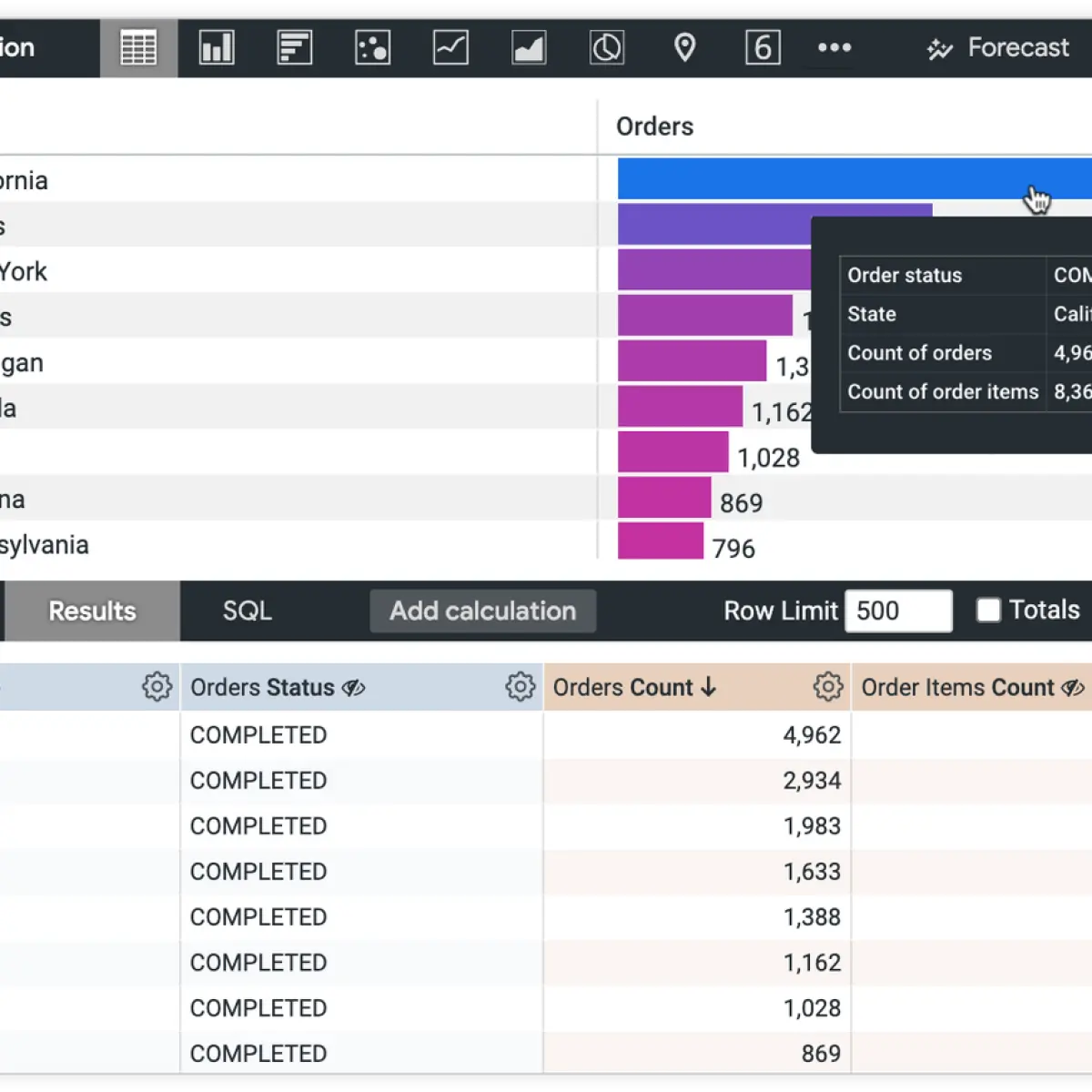Switch to the SQL tab
The width and height of the screenshot is (1092, 1092).
(x=248, y=611)
